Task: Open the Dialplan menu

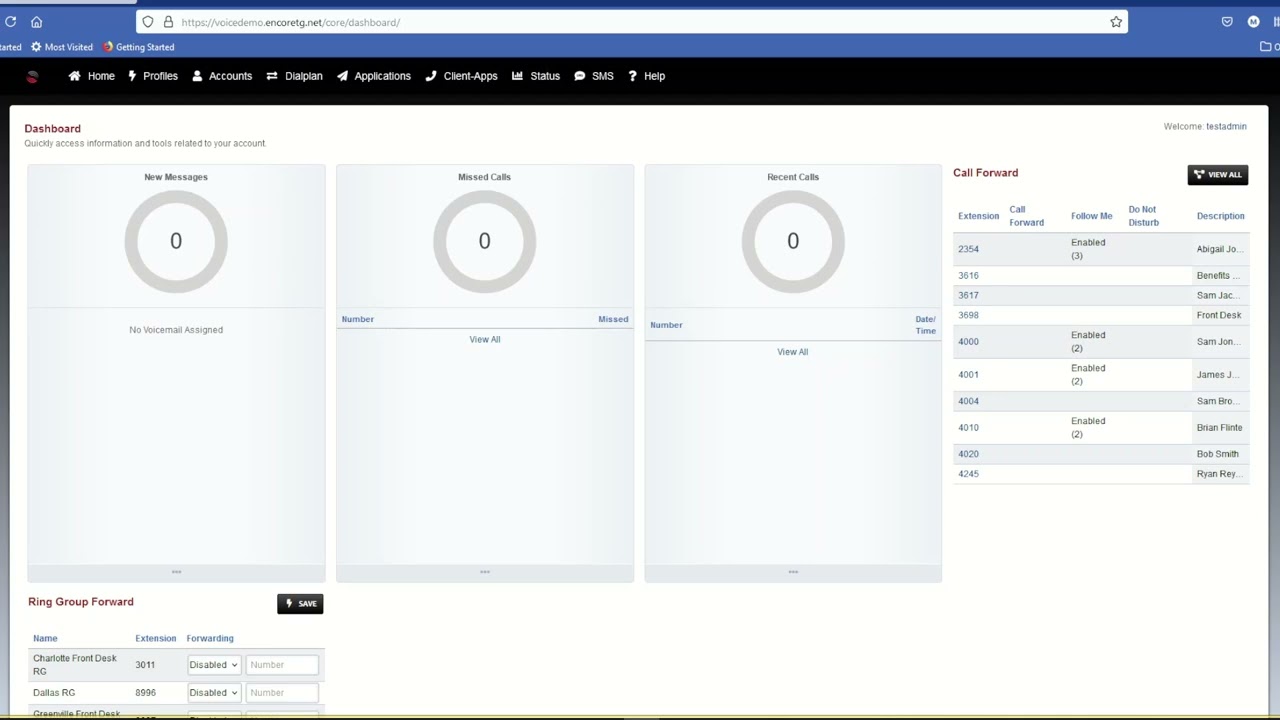Action: [294, 76]
